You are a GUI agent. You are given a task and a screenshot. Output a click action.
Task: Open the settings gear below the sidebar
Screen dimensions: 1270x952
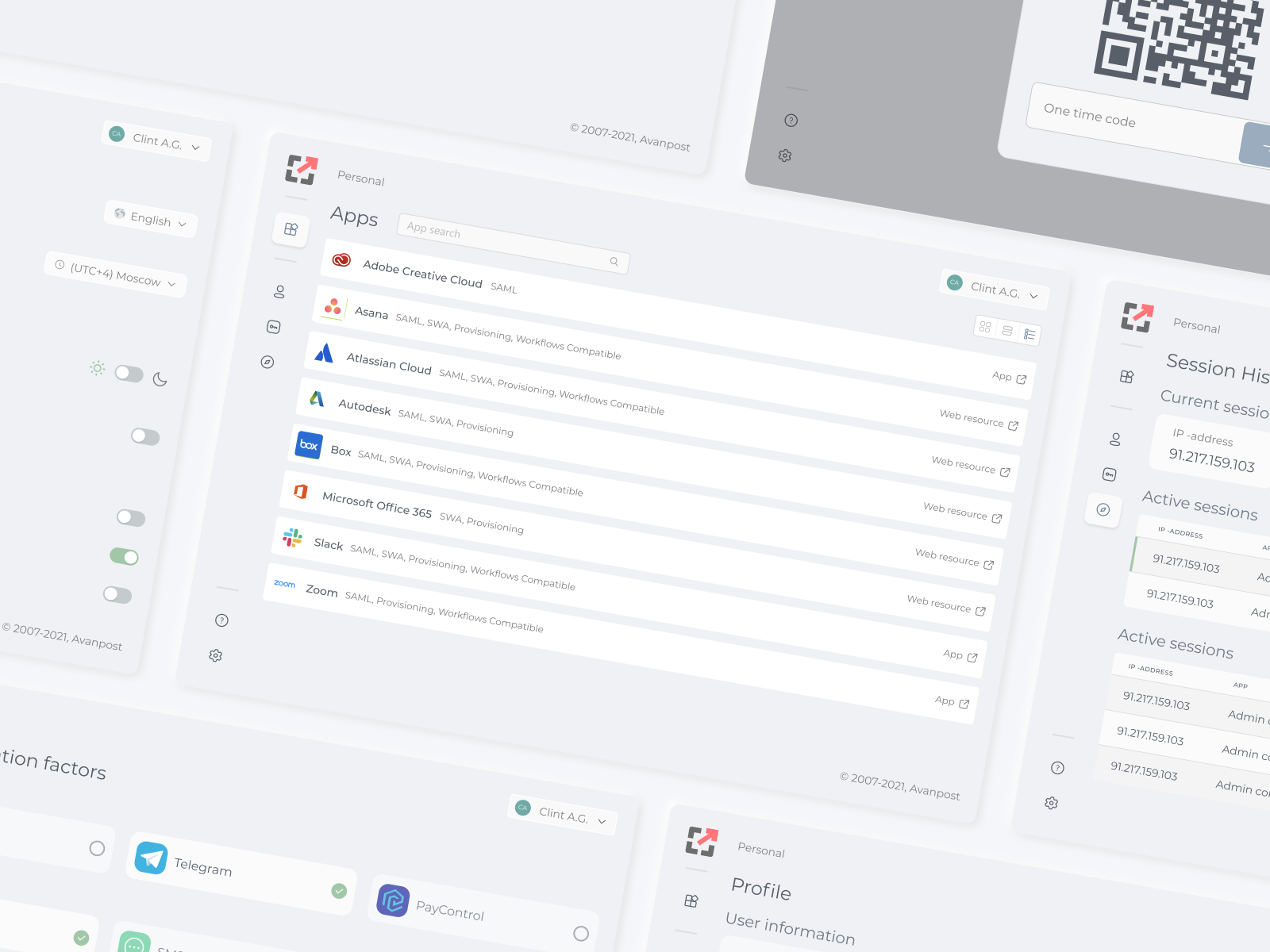pyautogui.click(x=215, y=655)
